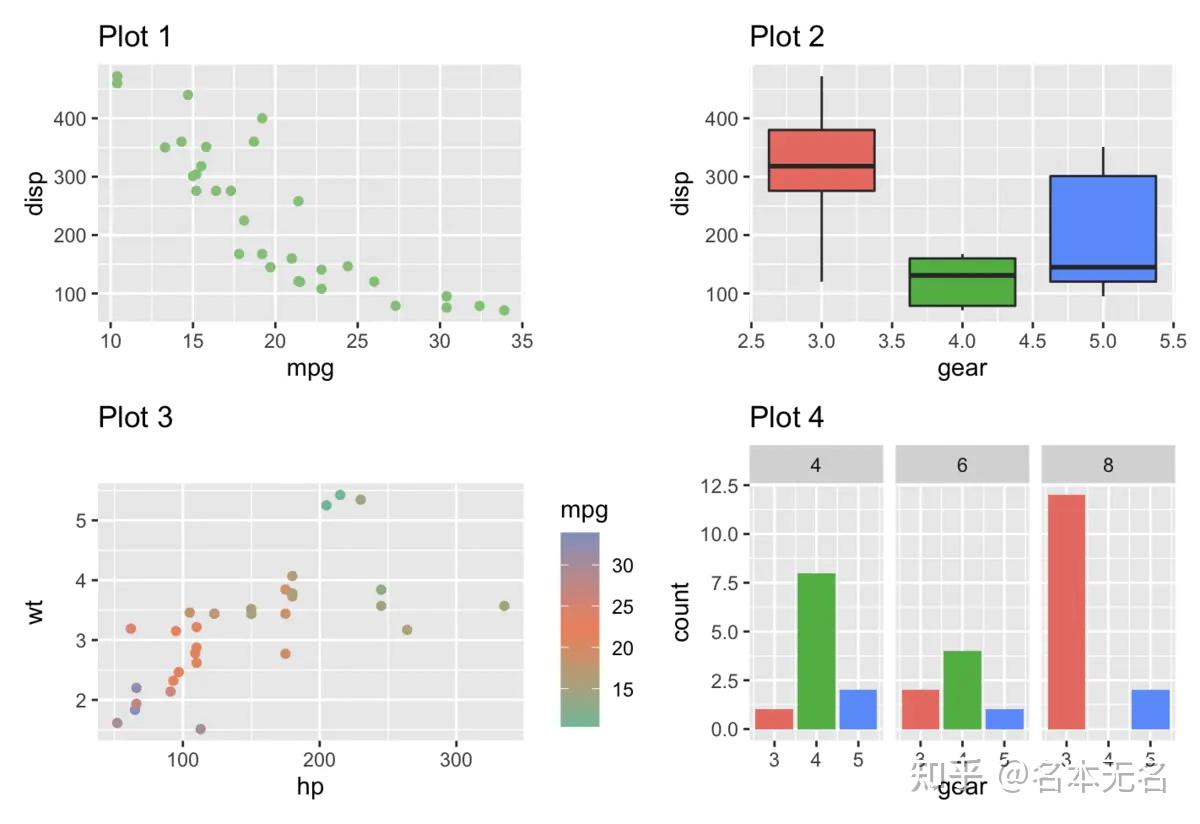Select the facet strip labeled 6
This screenshot has height=824, width=1200.
pos(962,466)
